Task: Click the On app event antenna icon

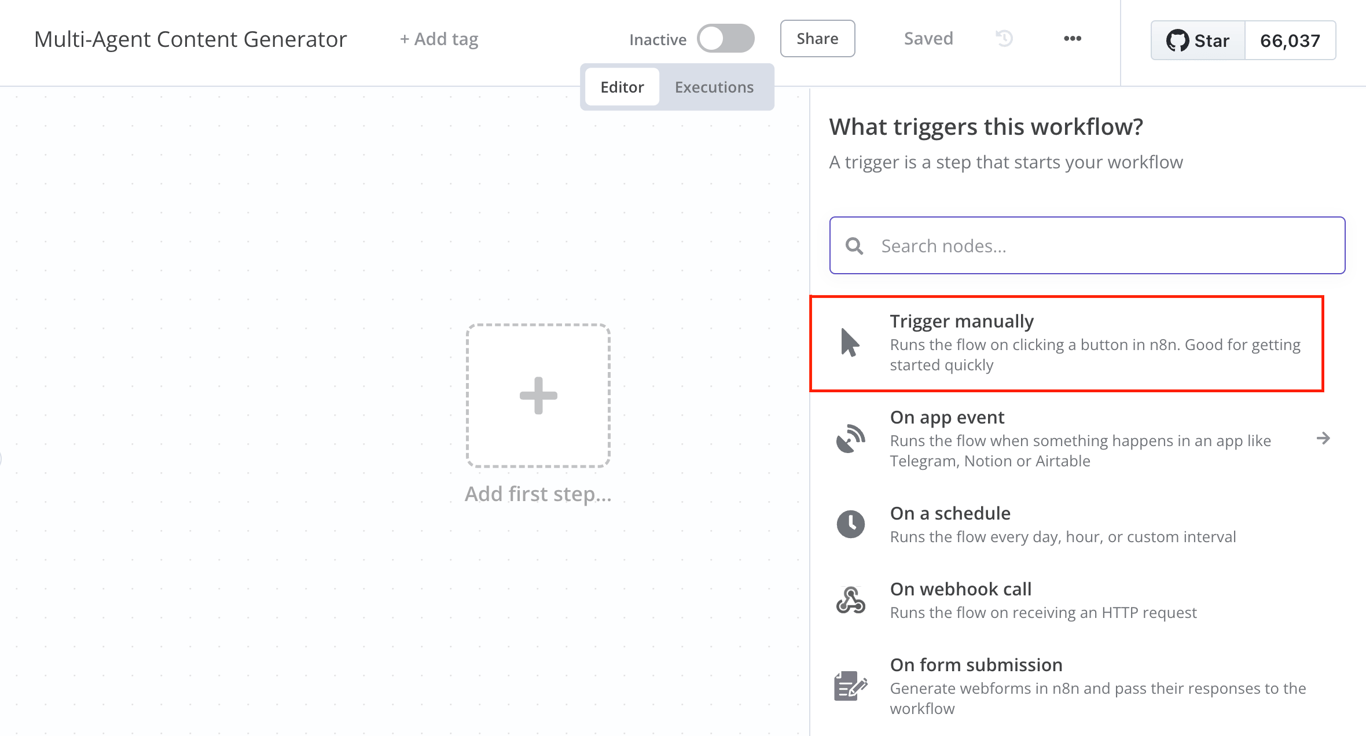Action: click(850, 437)
